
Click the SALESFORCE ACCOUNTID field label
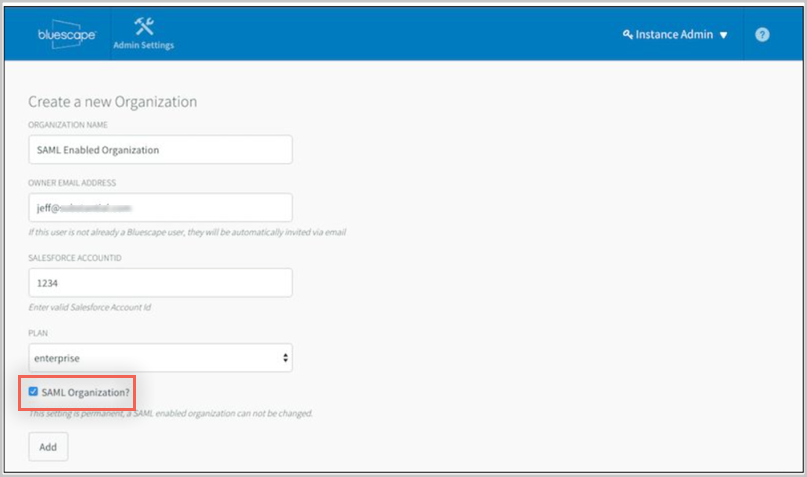(75, 257)
